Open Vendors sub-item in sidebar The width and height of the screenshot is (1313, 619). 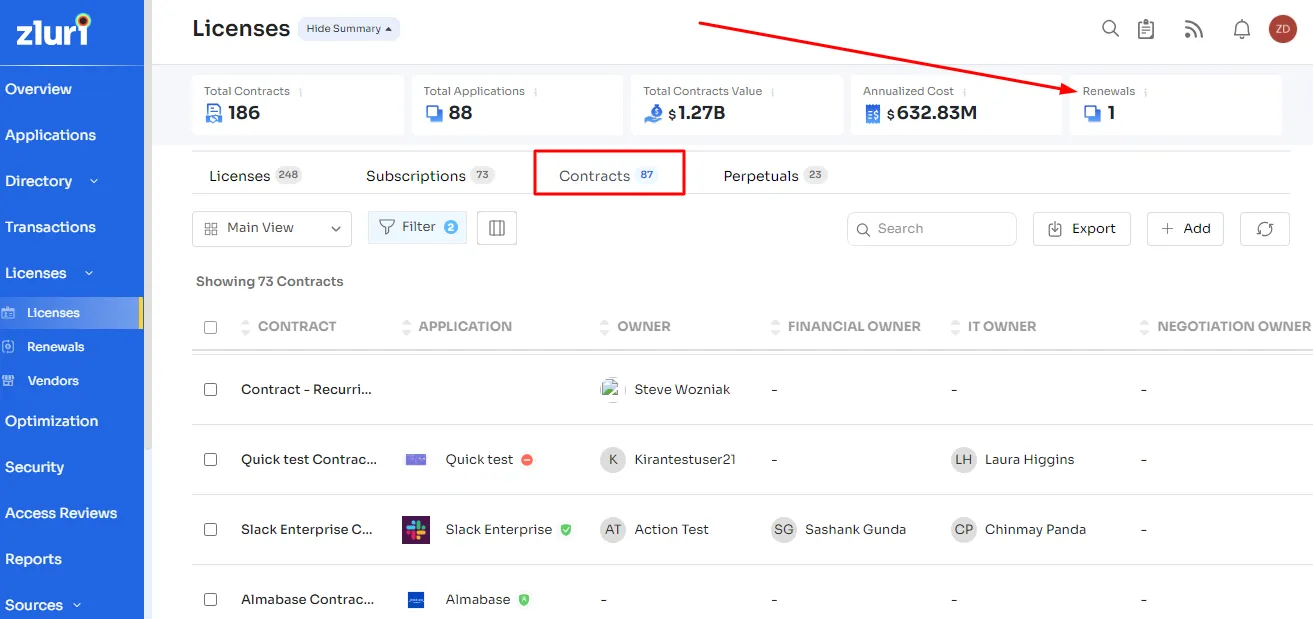coord(53,381)
